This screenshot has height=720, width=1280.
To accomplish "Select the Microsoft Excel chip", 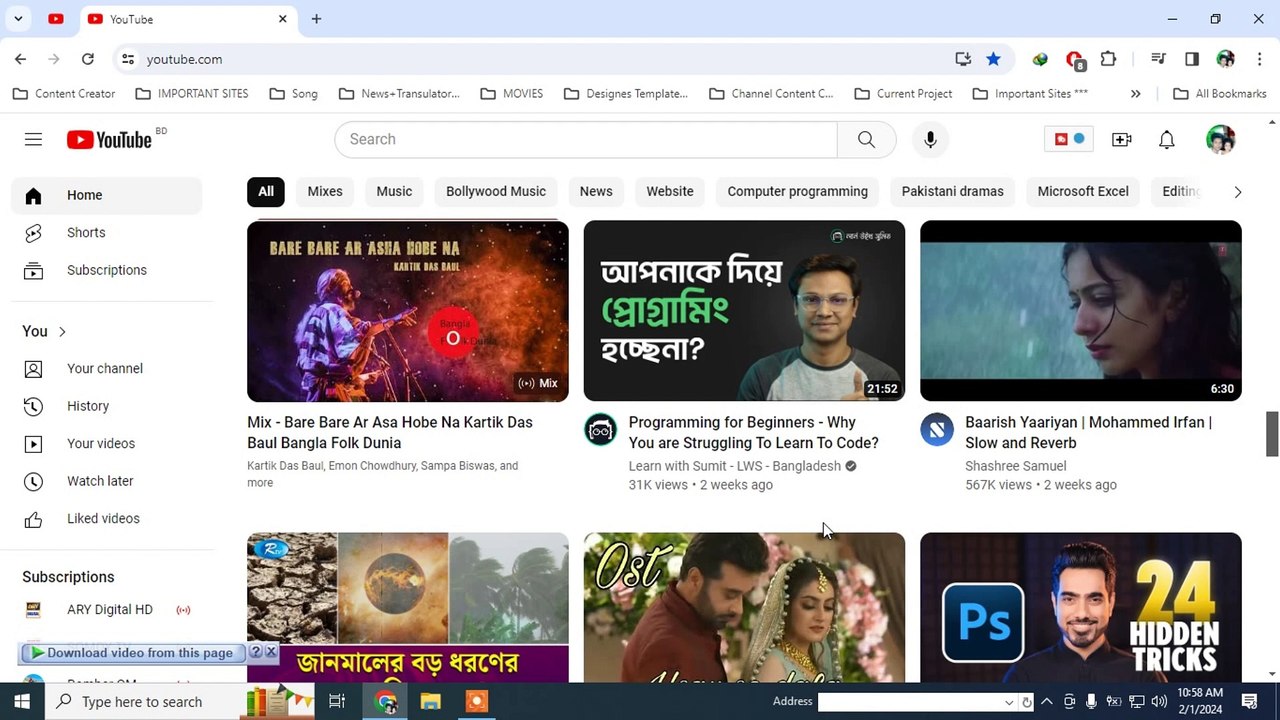I will [x=1083, y=191].
